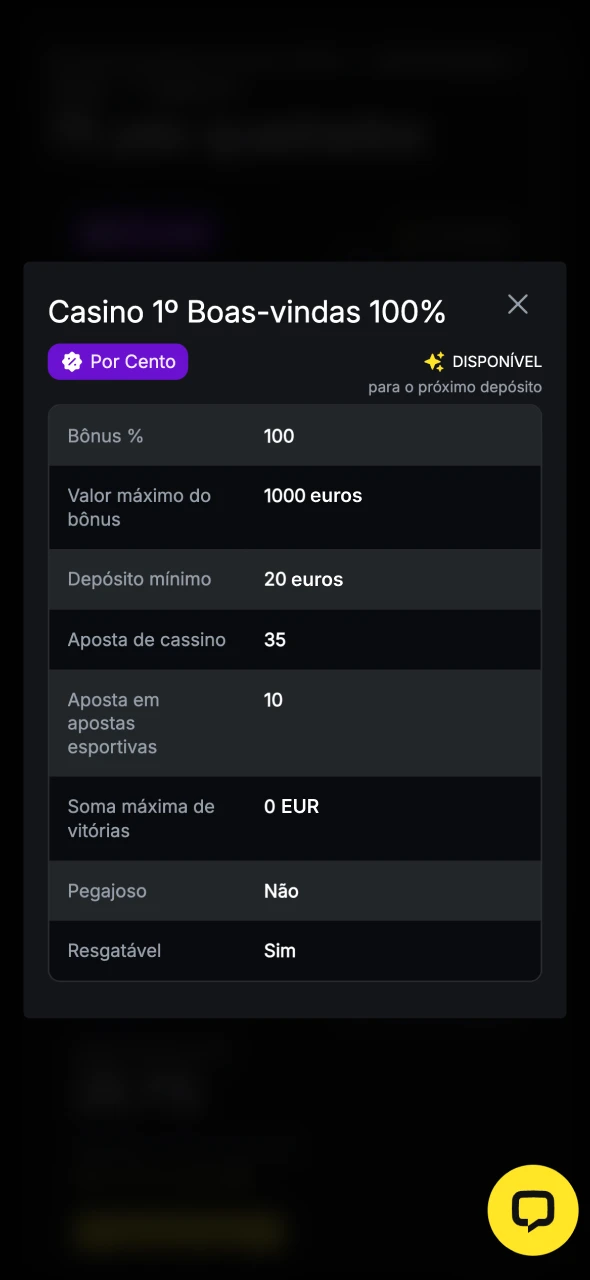Image resolution: width=590 pixels, height=1280 pixels.
Task: Click the circular badge inside the Por Cento pill
Action: click(x=71, y=361)
